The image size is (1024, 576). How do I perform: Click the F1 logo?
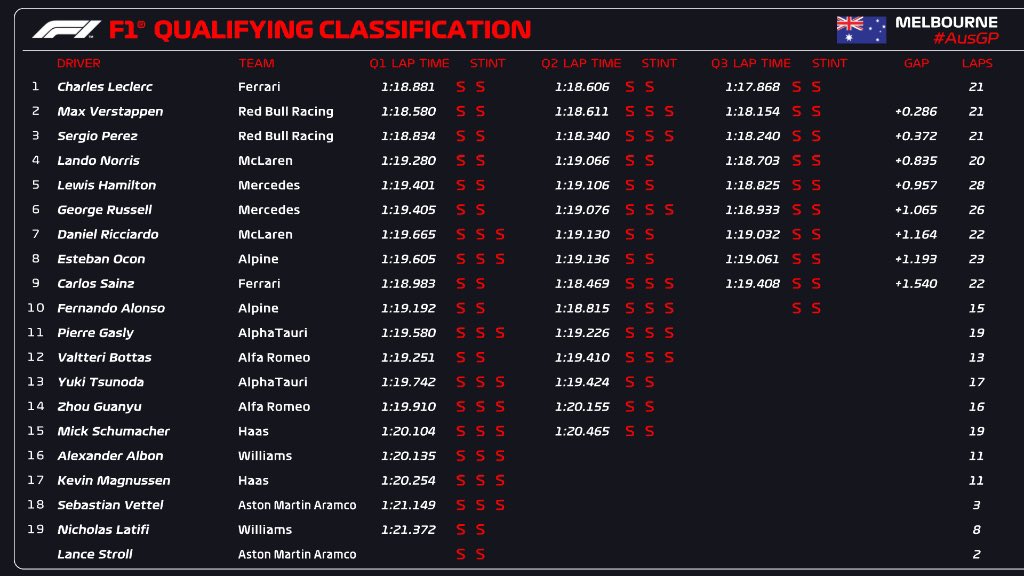coord(66,30)
